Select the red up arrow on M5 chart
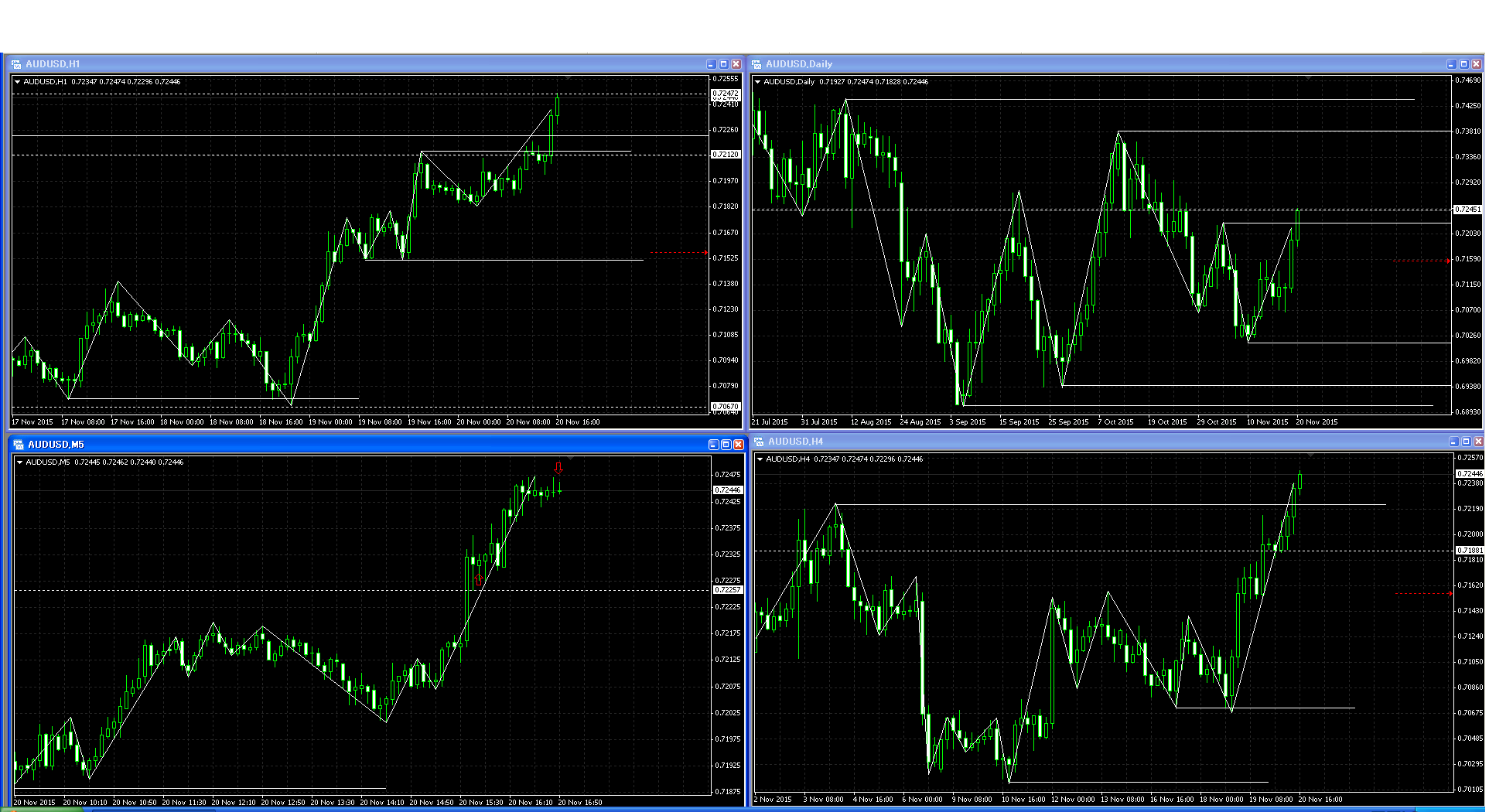The image size is (1489, 812). [478, 580]
